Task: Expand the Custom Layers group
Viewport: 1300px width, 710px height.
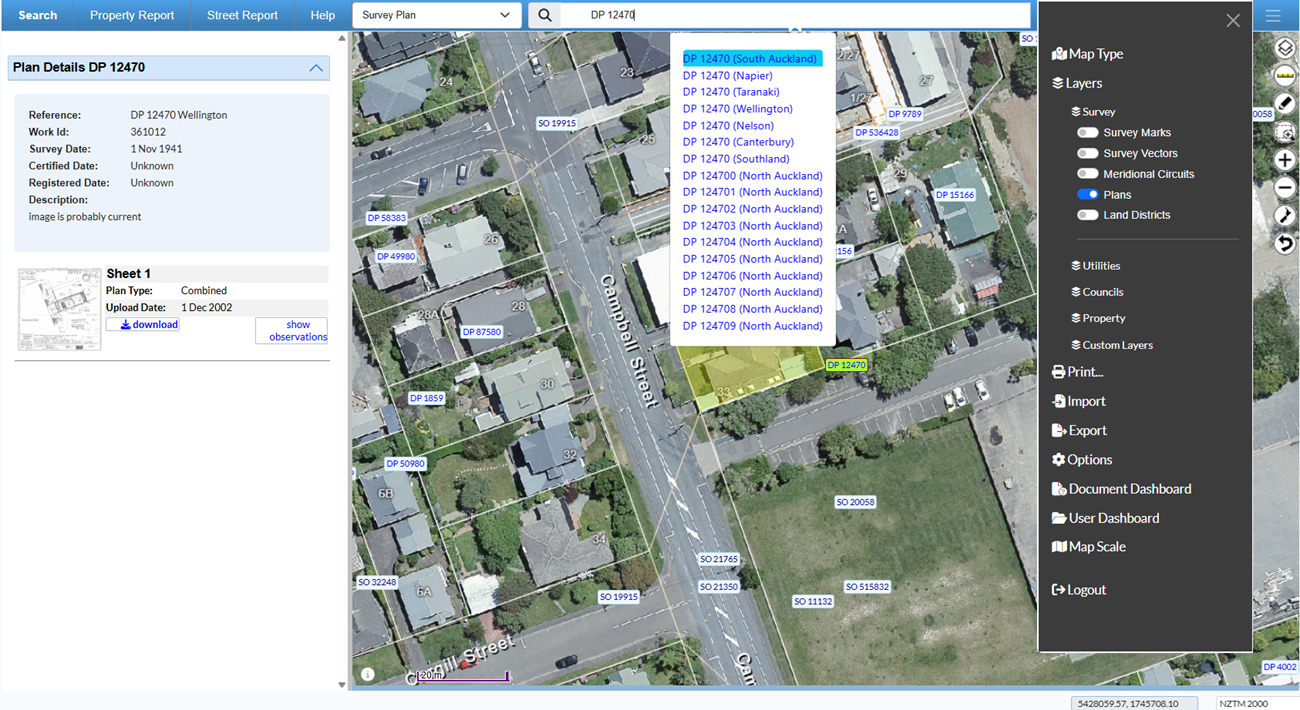Action: pyautogui.click(x=1112, y=345)
